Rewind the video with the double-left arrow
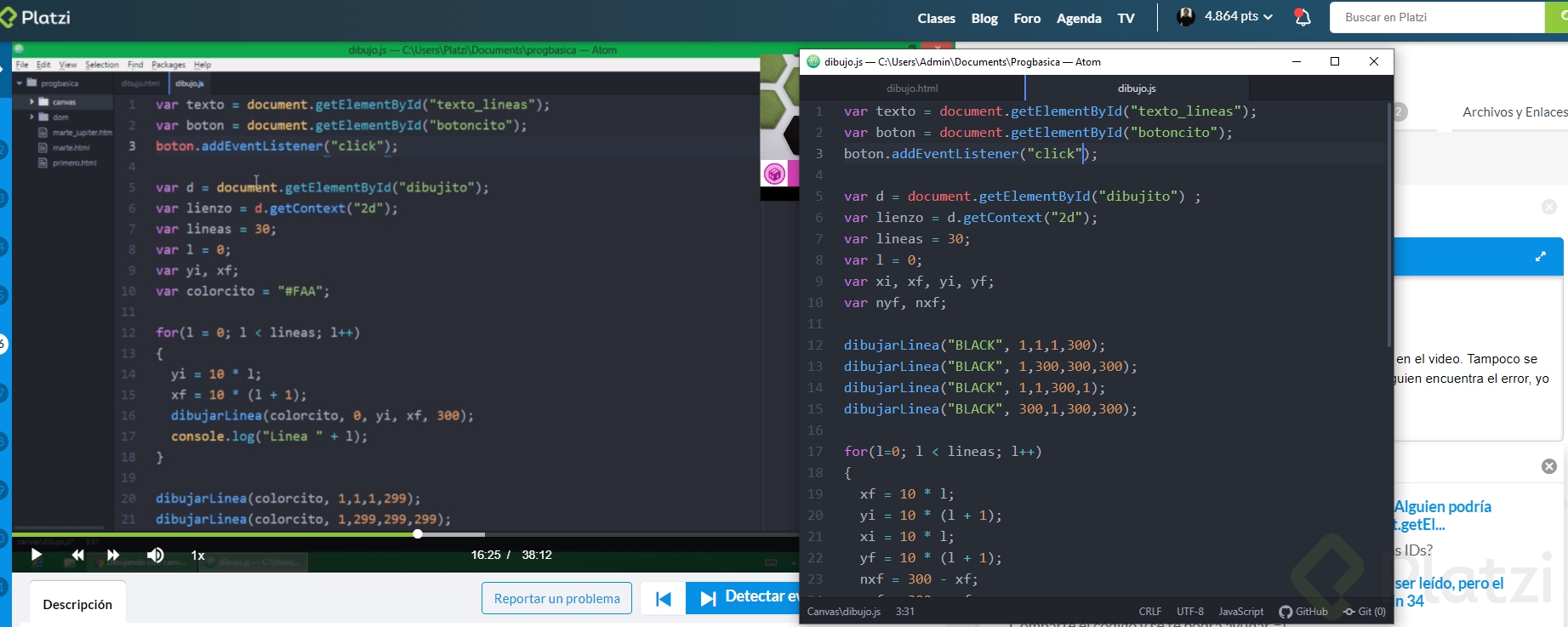Image resolution: width=1568 pixels, height=627 pixels. [x=77, y=555]
